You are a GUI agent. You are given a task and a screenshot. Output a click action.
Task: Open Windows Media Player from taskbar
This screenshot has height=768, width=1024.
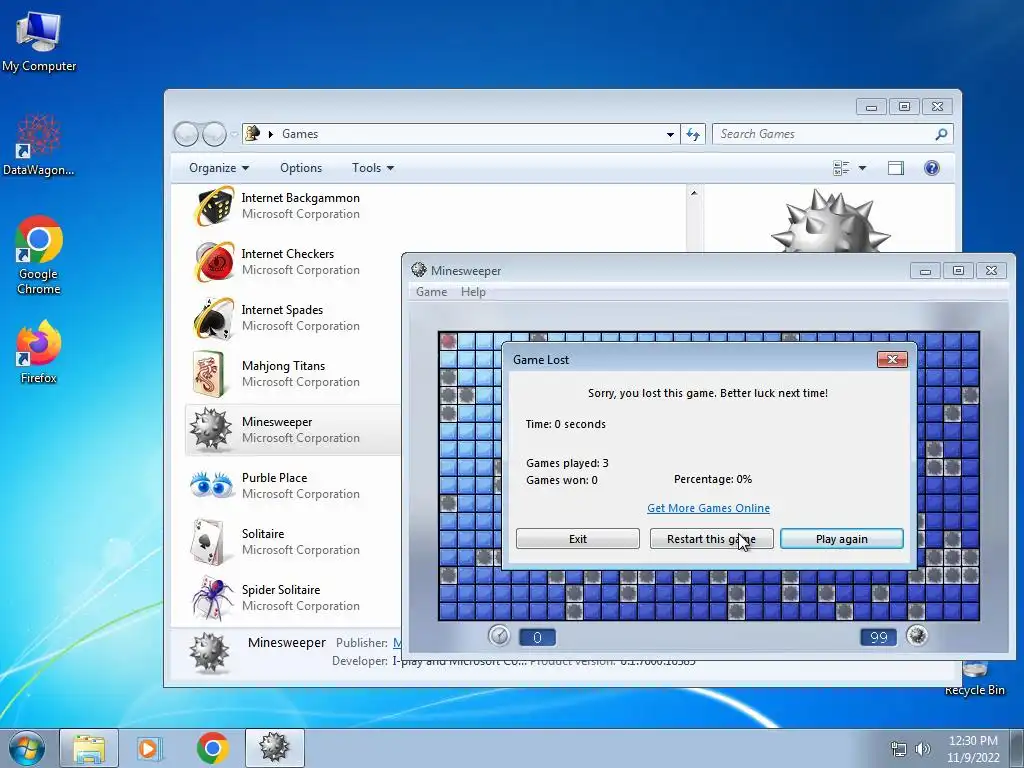[150, 748]
